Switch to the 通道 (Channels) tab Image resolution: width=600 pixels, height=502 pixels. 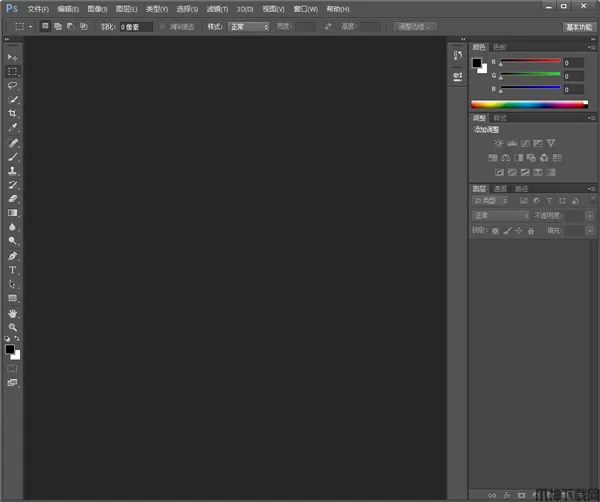coord(500,188)
